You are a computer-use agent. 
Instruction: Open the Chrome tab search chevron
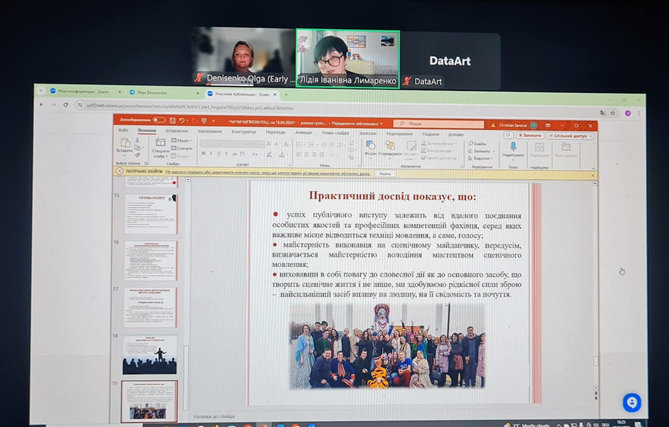(41, 91)
